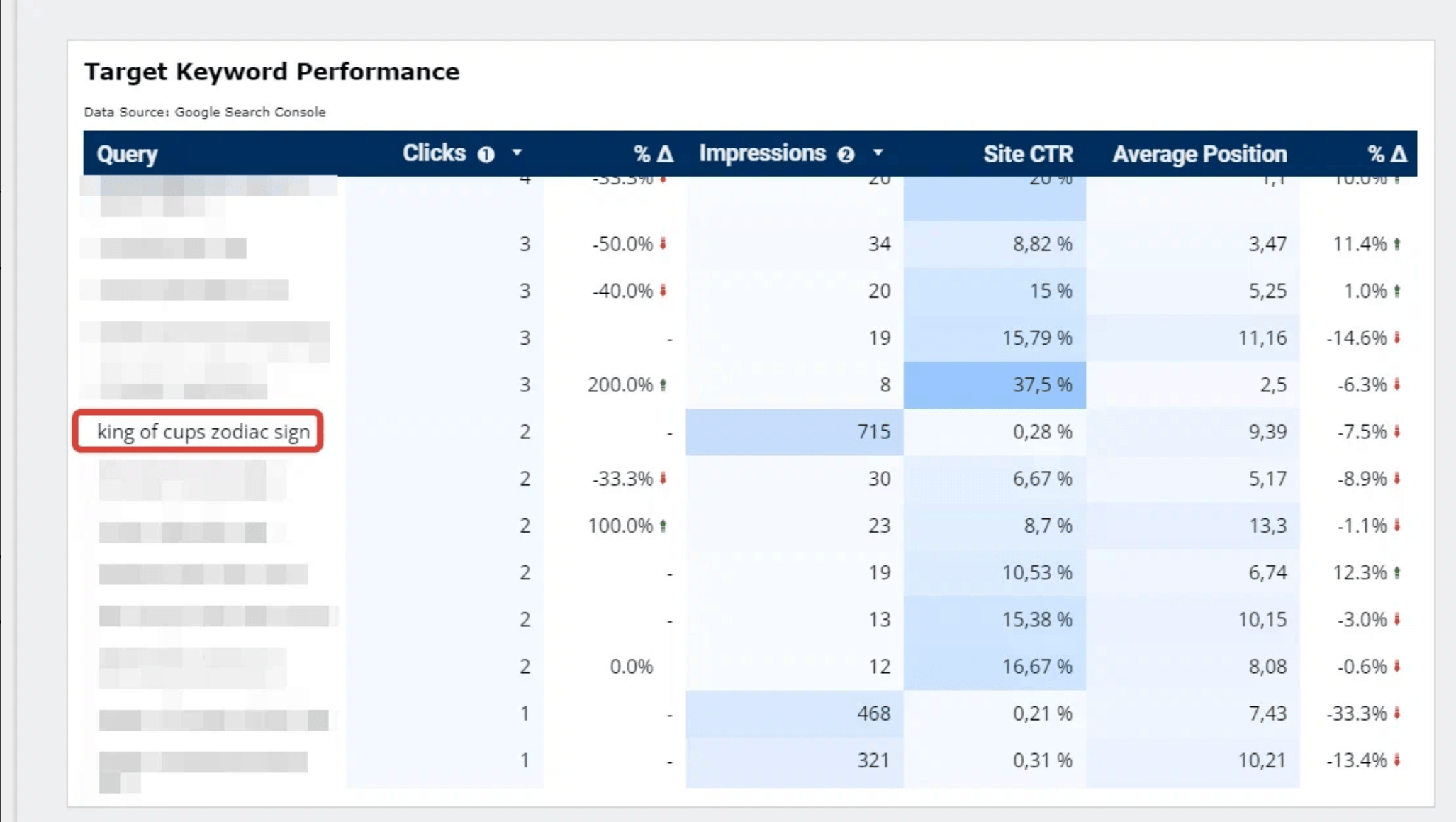
Task: Click the Data Source Google Search Console text
Action: 205,112
